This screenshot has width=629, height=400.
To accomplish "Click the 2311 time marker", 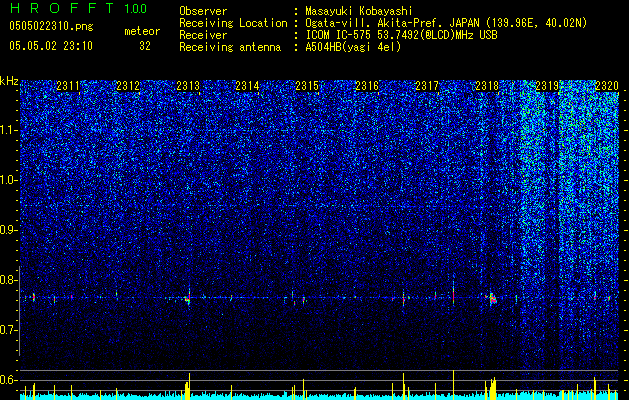I will coord(68,85).
